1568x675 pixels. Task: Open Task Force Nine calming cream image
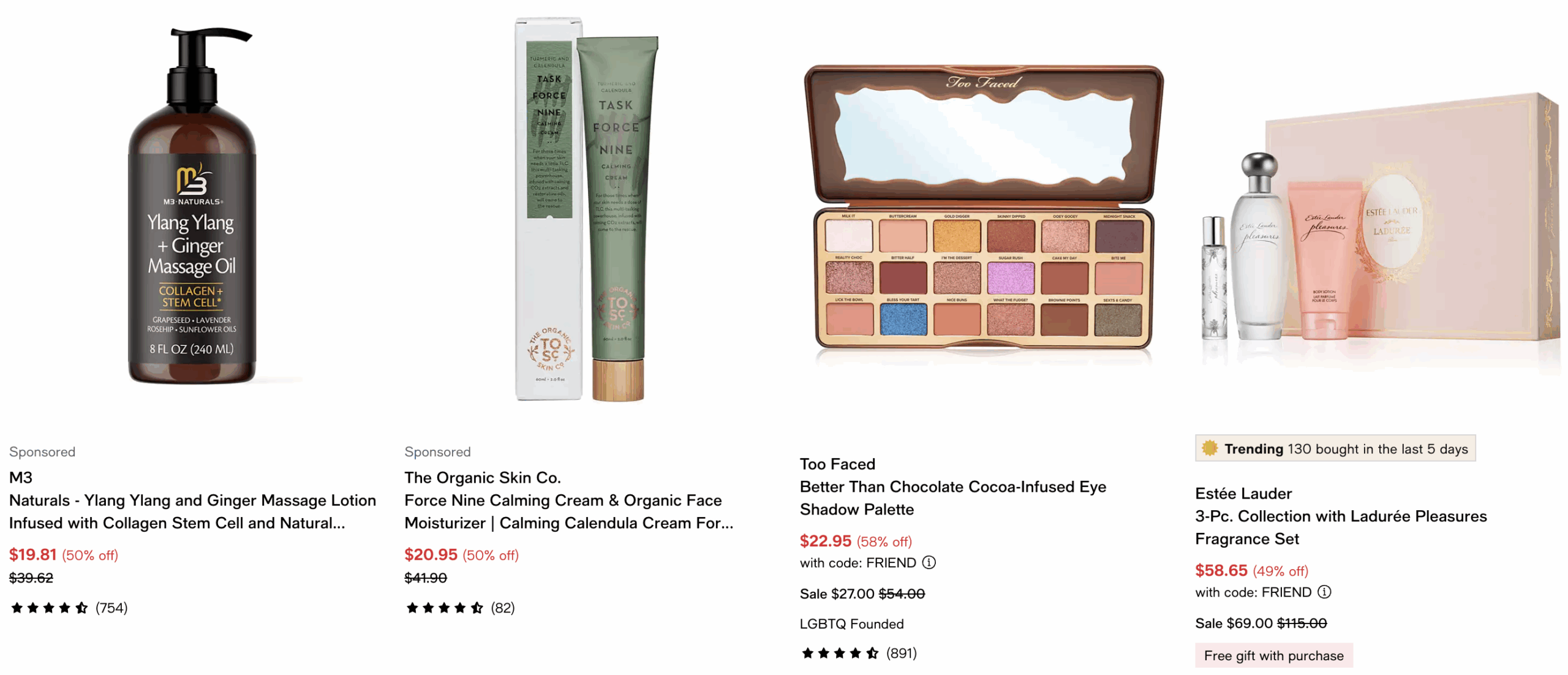click(586, 208)
